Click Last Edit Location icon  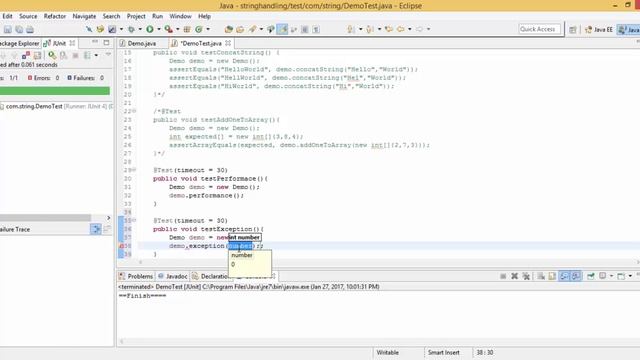pos(389,29)
